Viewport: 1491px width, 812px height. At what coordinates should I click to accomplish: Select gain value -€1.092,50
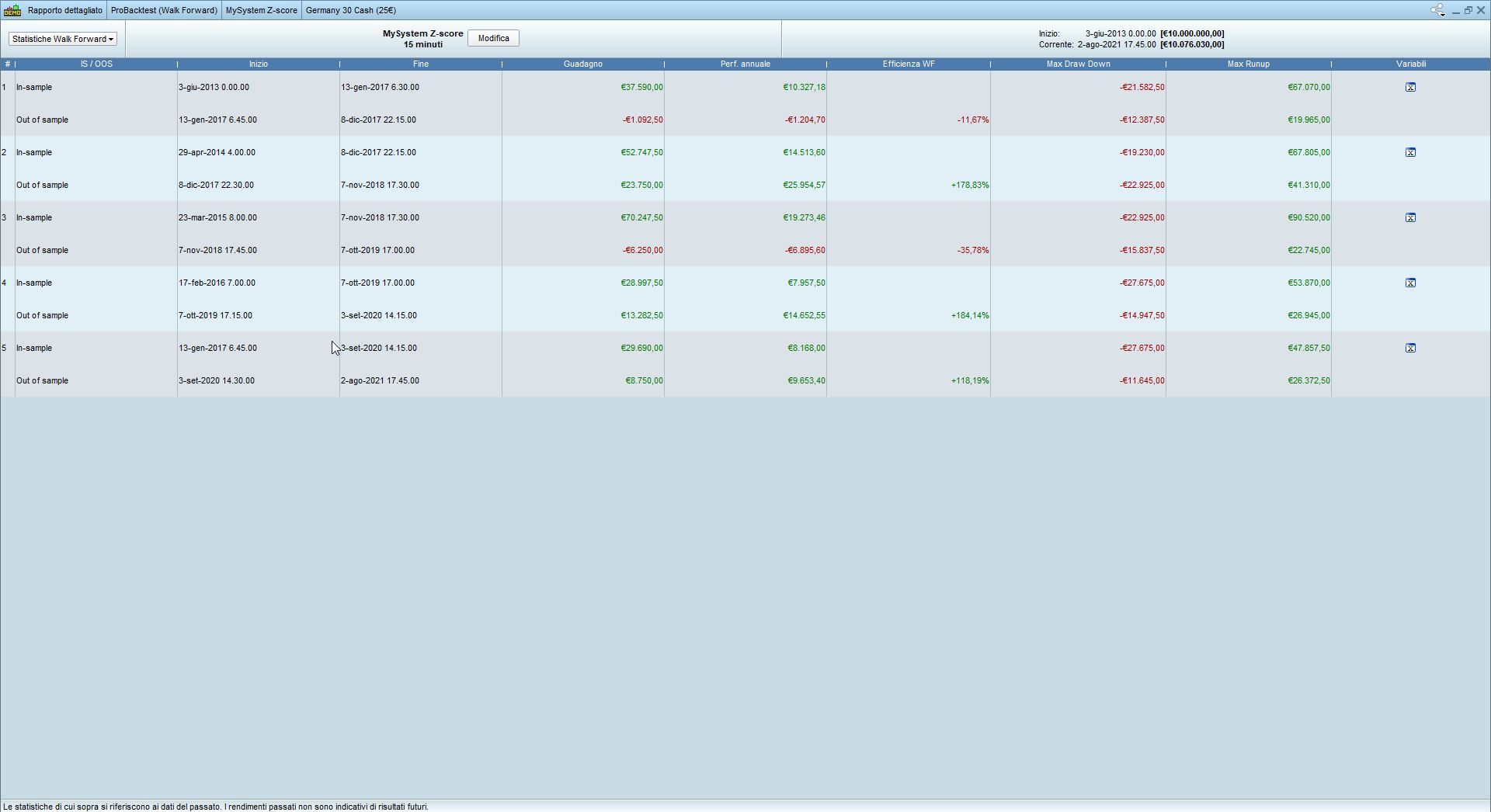(642, 120)
